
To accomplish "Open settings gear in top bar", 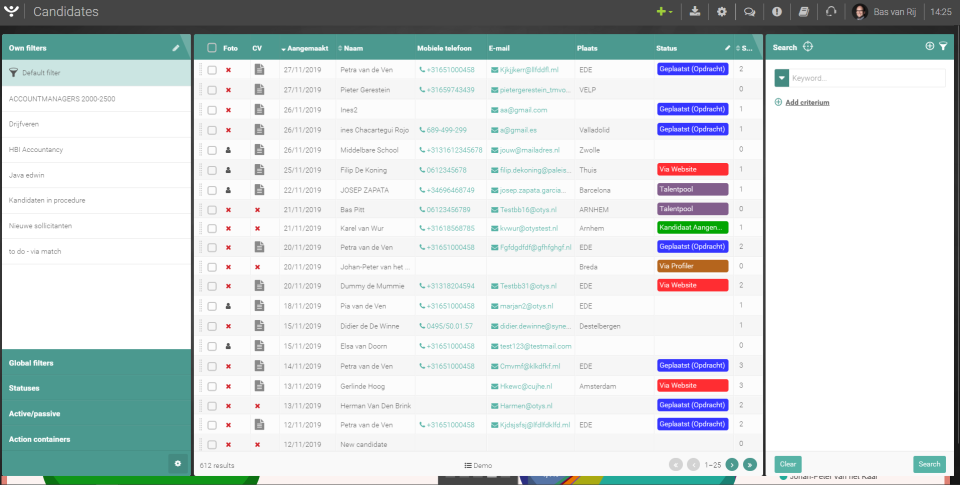I will pos(722,12).
